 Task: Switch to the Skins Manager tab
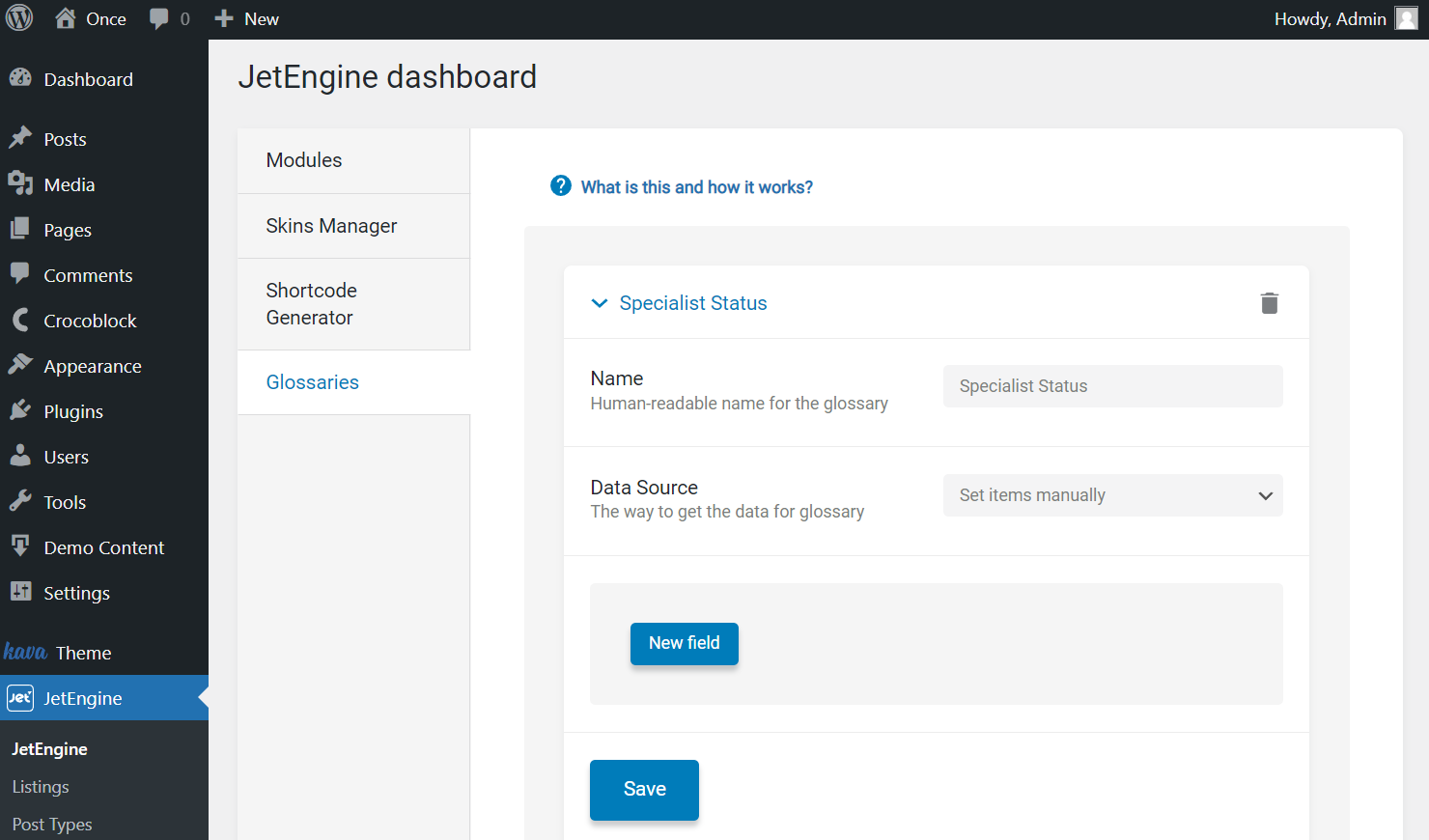coord(353,226)
